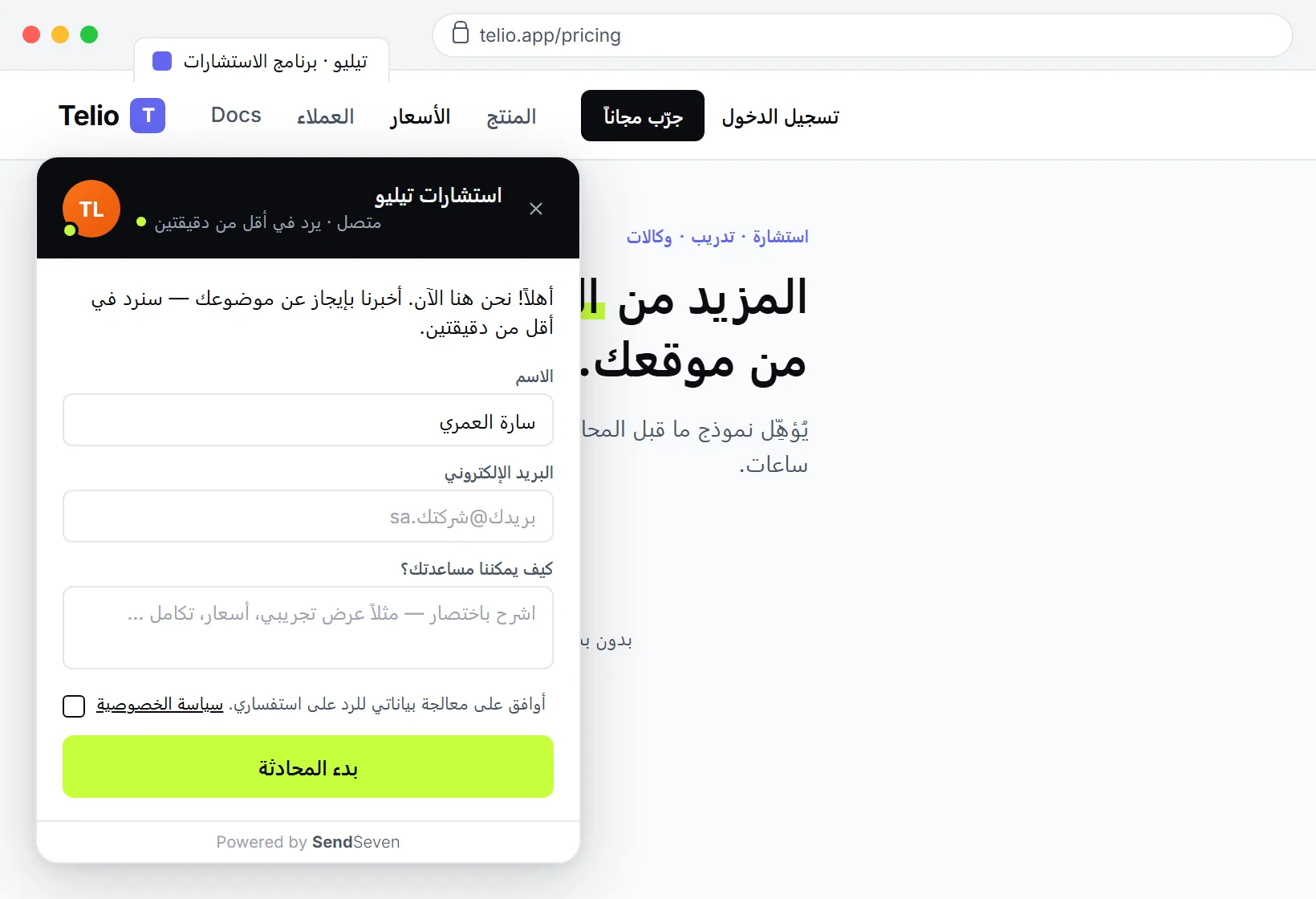Click the جرّب مجاناً button
The height and width of the screenshot is (899, 1316).
click(x=643, y=116)
